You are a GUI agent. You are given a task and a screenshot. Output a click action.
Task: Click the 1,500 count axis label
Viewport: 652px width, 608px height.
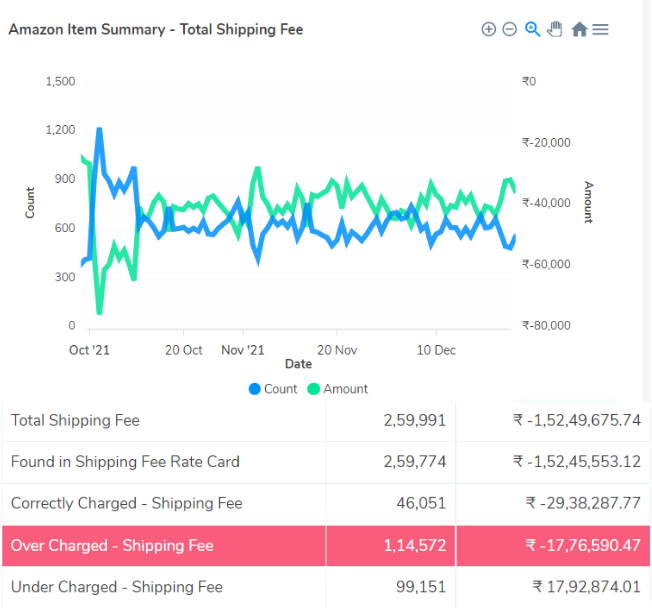(61, 82)
